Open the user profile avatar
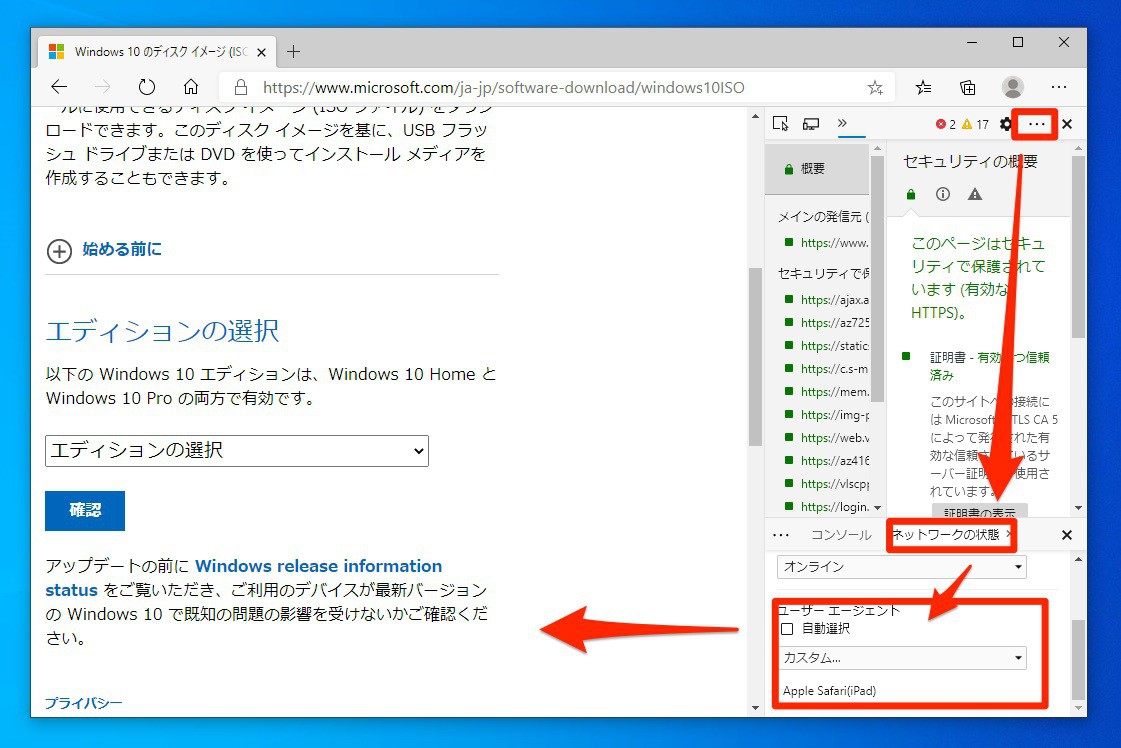The image size is (1121, 748). pos(1012,87)
